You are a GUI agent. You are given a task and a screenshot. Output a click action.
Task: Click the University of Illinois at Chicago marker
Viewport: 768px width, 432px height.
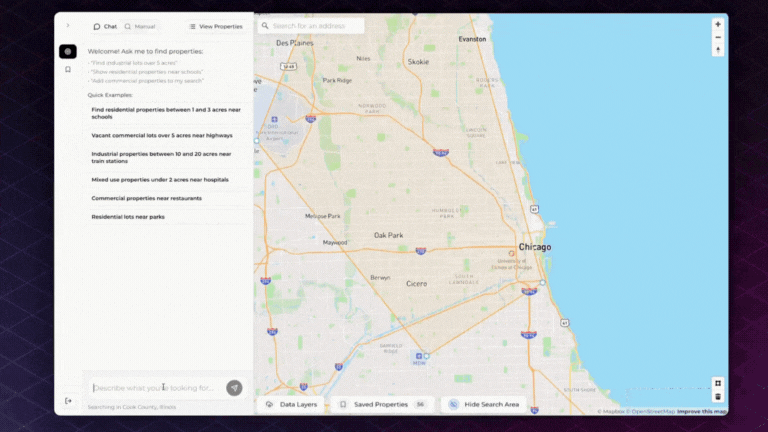click(511, 254)
